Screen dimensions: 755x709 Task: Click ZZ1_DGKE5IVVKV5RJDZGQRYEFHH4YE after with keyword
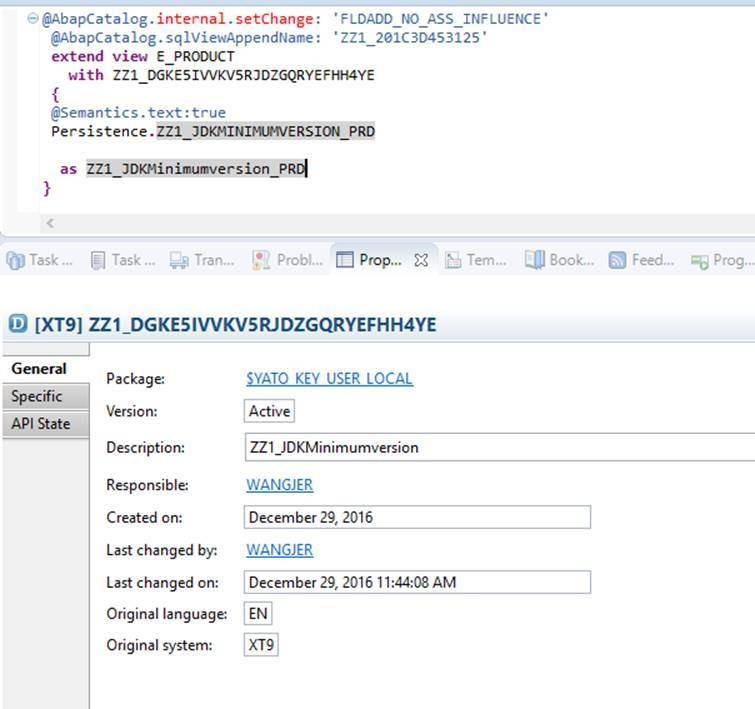tap(244, 75)
